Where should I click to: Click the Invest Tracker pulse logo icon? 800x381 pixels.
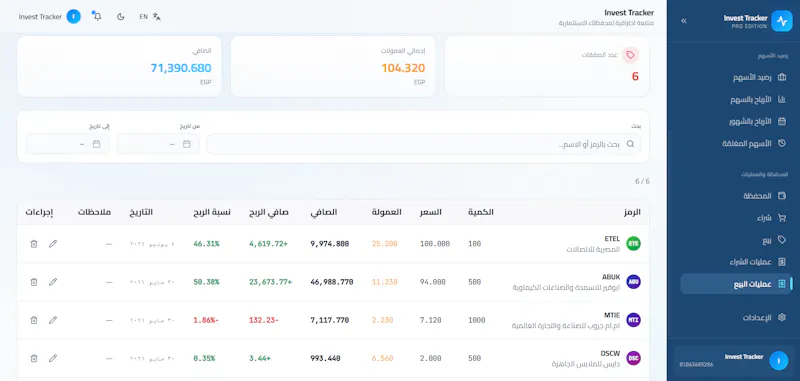click(782, 21)
